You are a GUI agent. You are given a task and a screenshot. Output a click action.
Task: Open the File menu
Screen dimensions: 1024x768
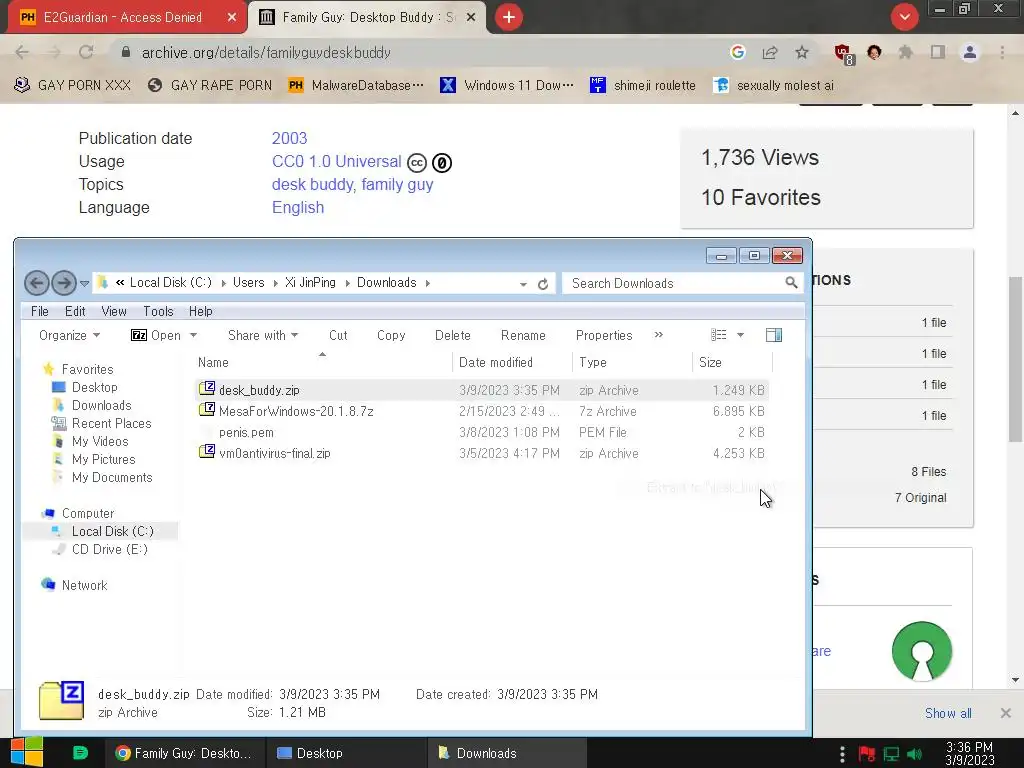point(40,312)
